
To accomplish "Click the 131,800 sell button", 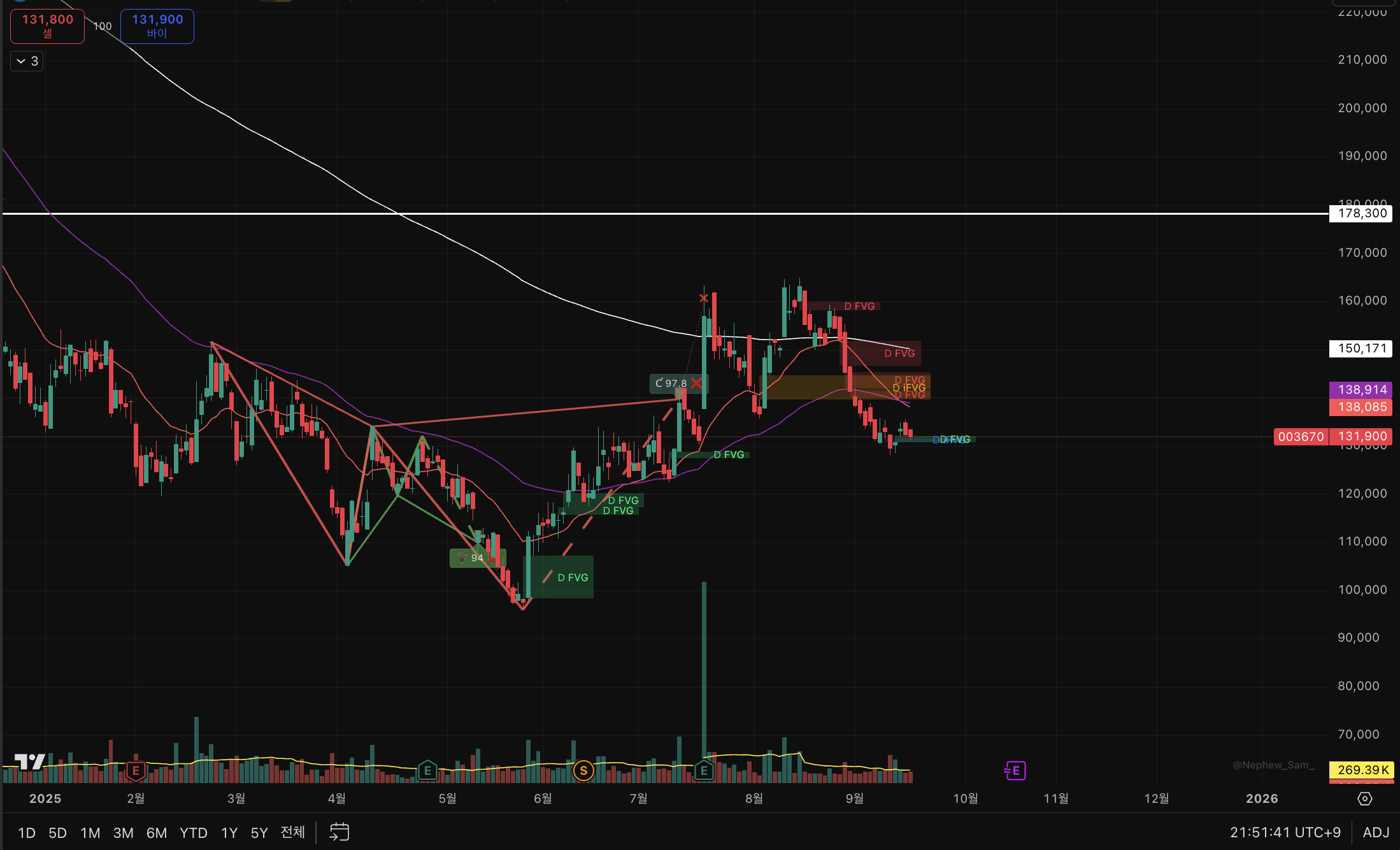I will [47, 26].
